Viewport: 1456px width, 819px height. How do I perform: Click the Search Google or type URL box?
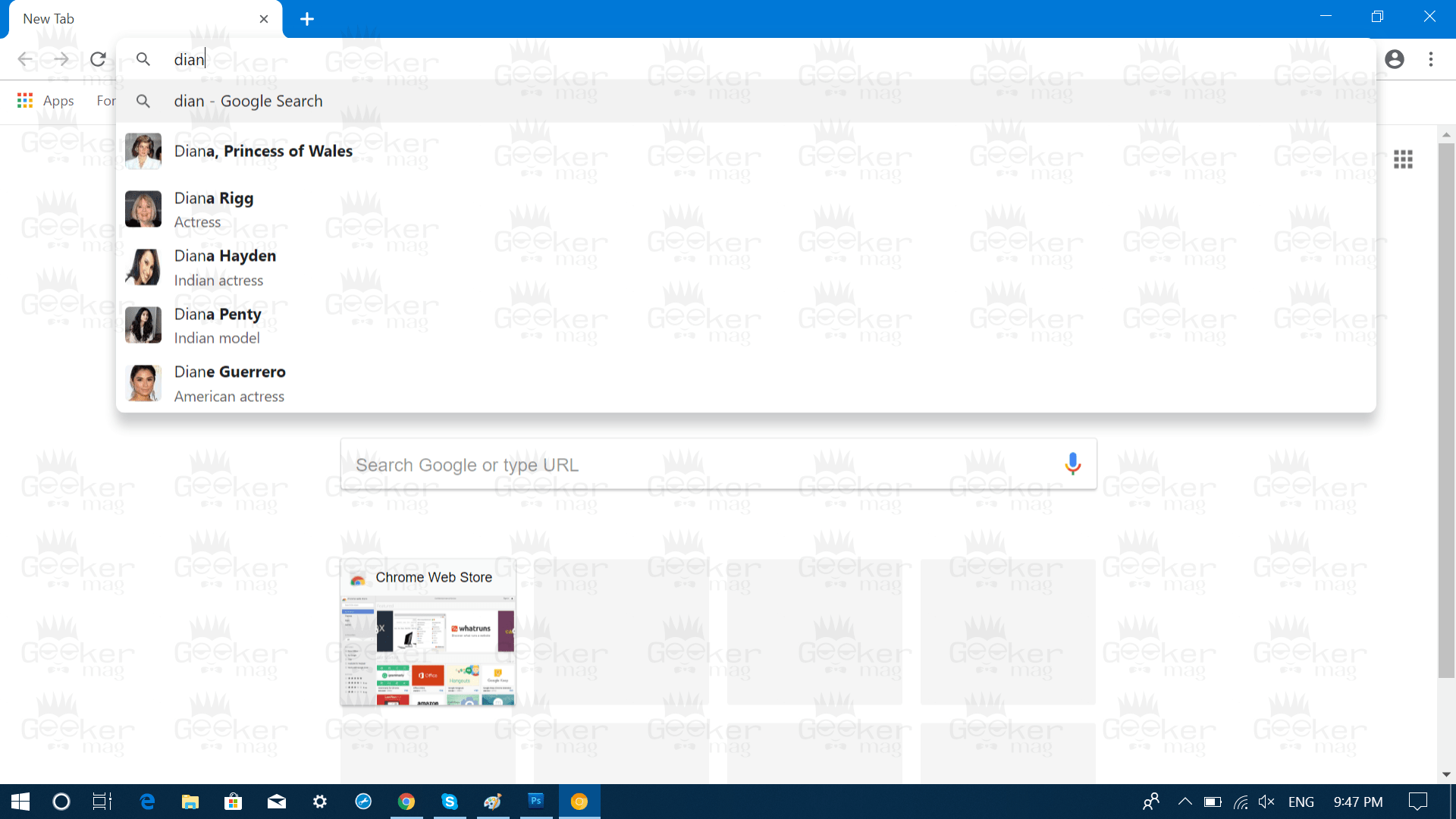[718, 464]
